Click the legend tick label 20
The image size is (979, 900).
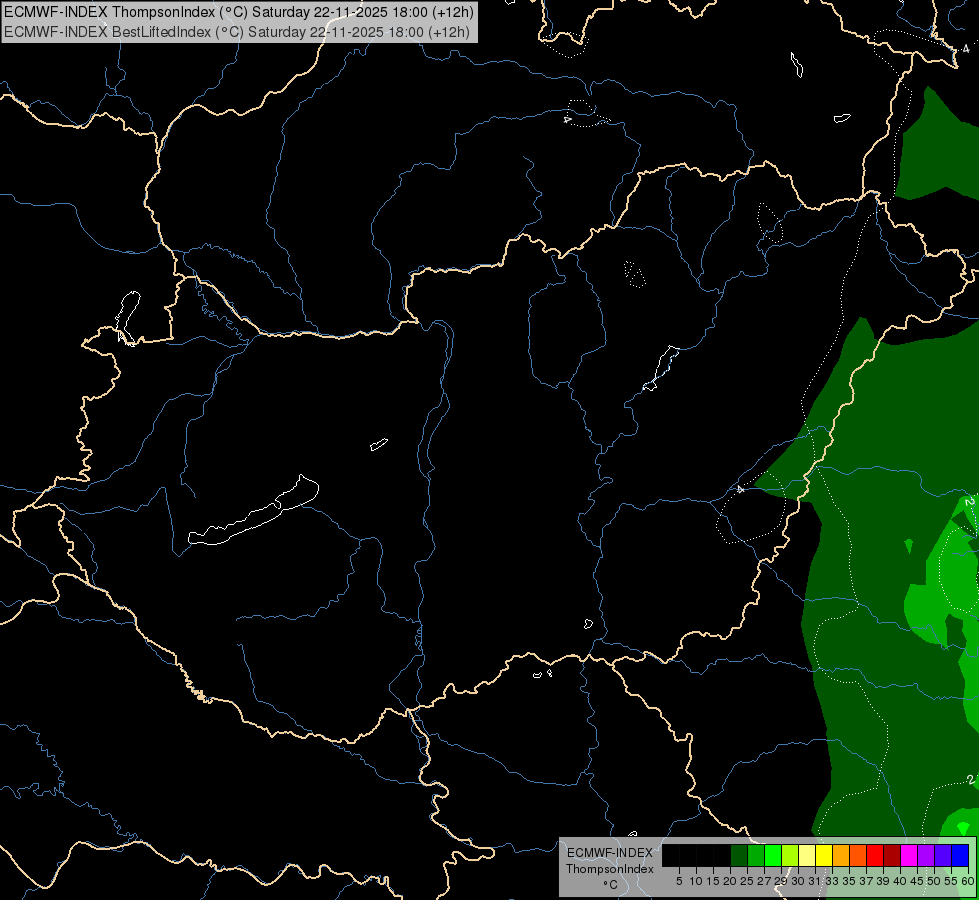tap(730, 881)
